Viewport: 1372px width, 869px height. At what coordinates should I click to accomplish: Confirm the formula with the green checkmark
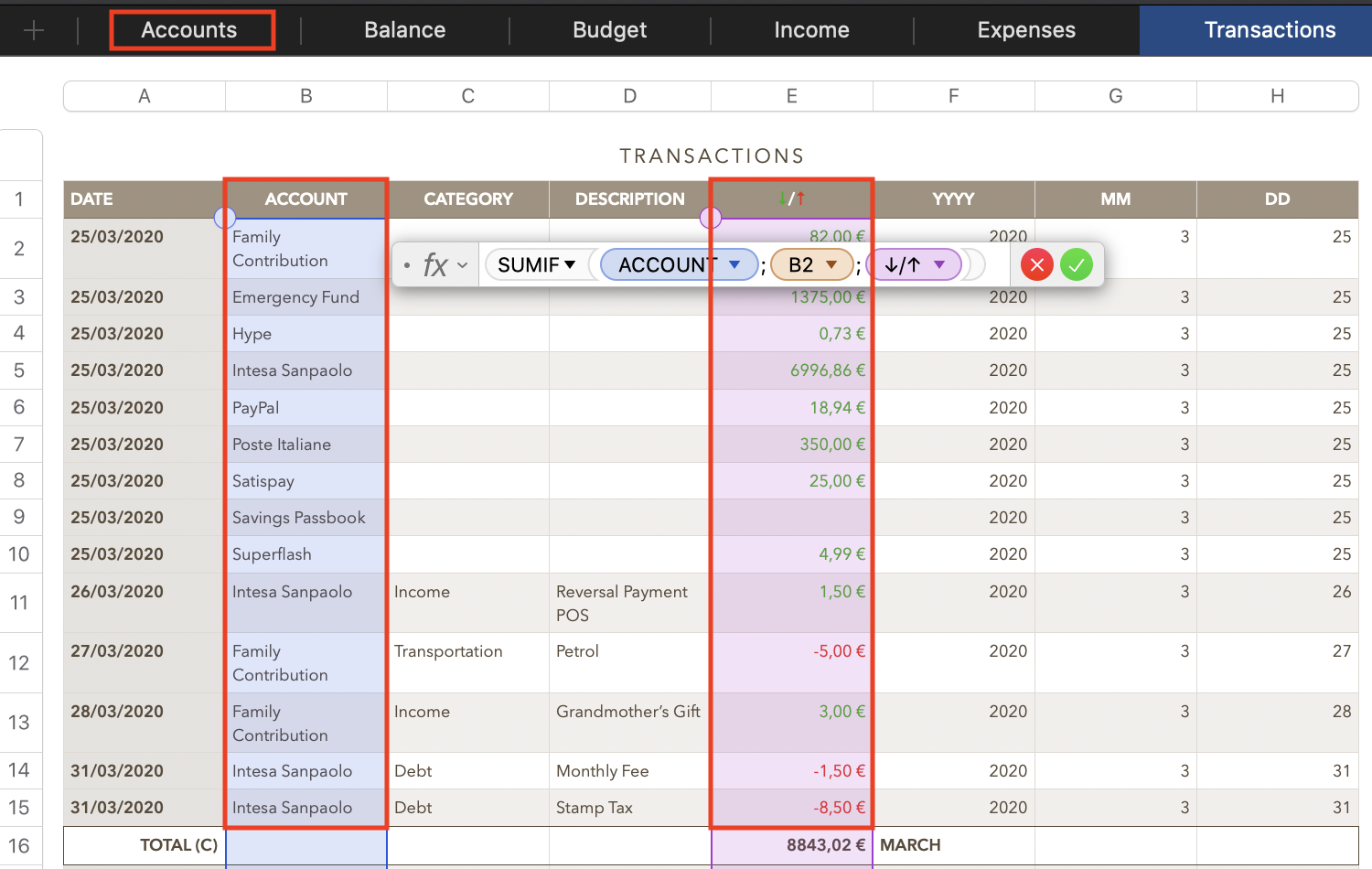tap(1077, 265)
